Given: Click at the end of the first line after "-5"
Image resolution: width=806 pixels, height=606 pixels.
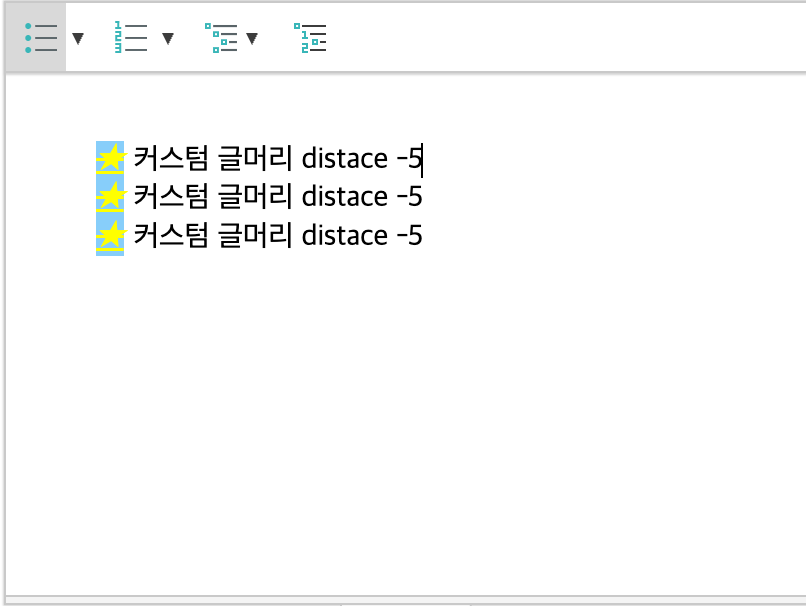Looking at the screenshot, I should 422,159.
